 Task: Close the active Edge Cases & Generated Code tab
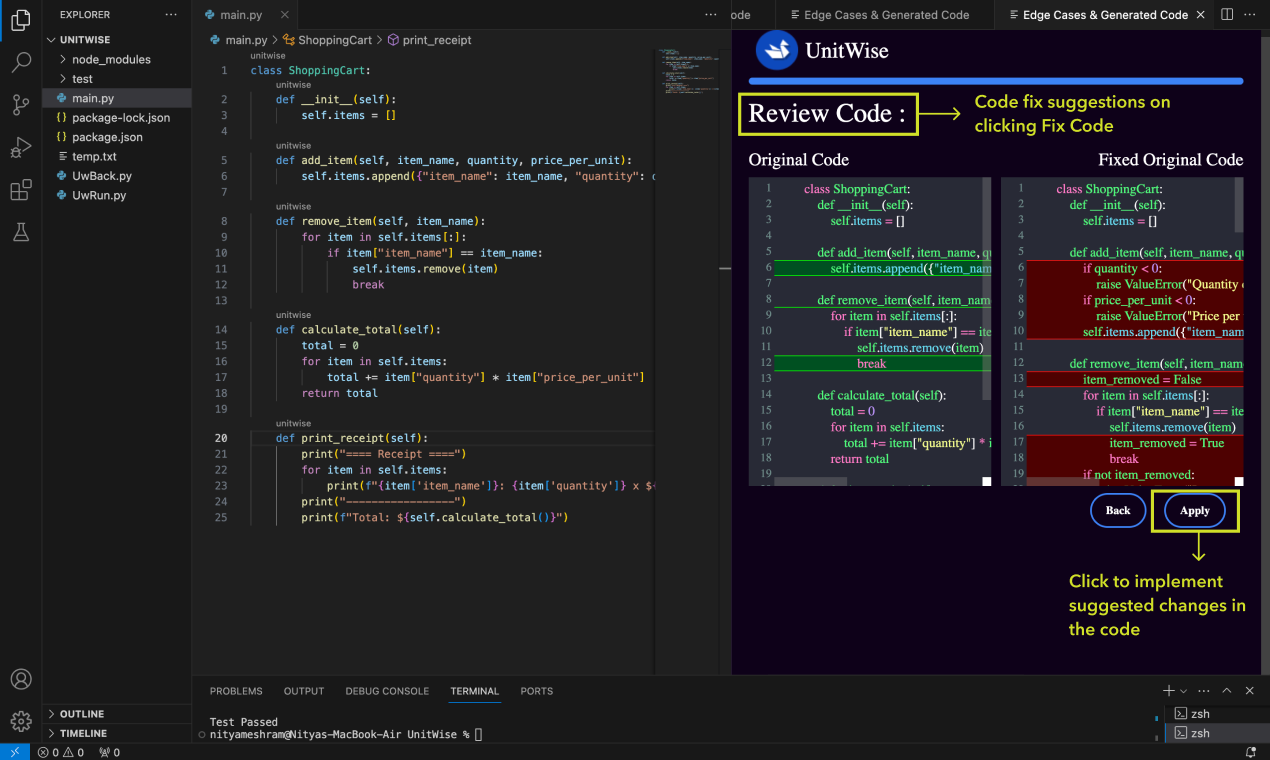click(1200, 15)
